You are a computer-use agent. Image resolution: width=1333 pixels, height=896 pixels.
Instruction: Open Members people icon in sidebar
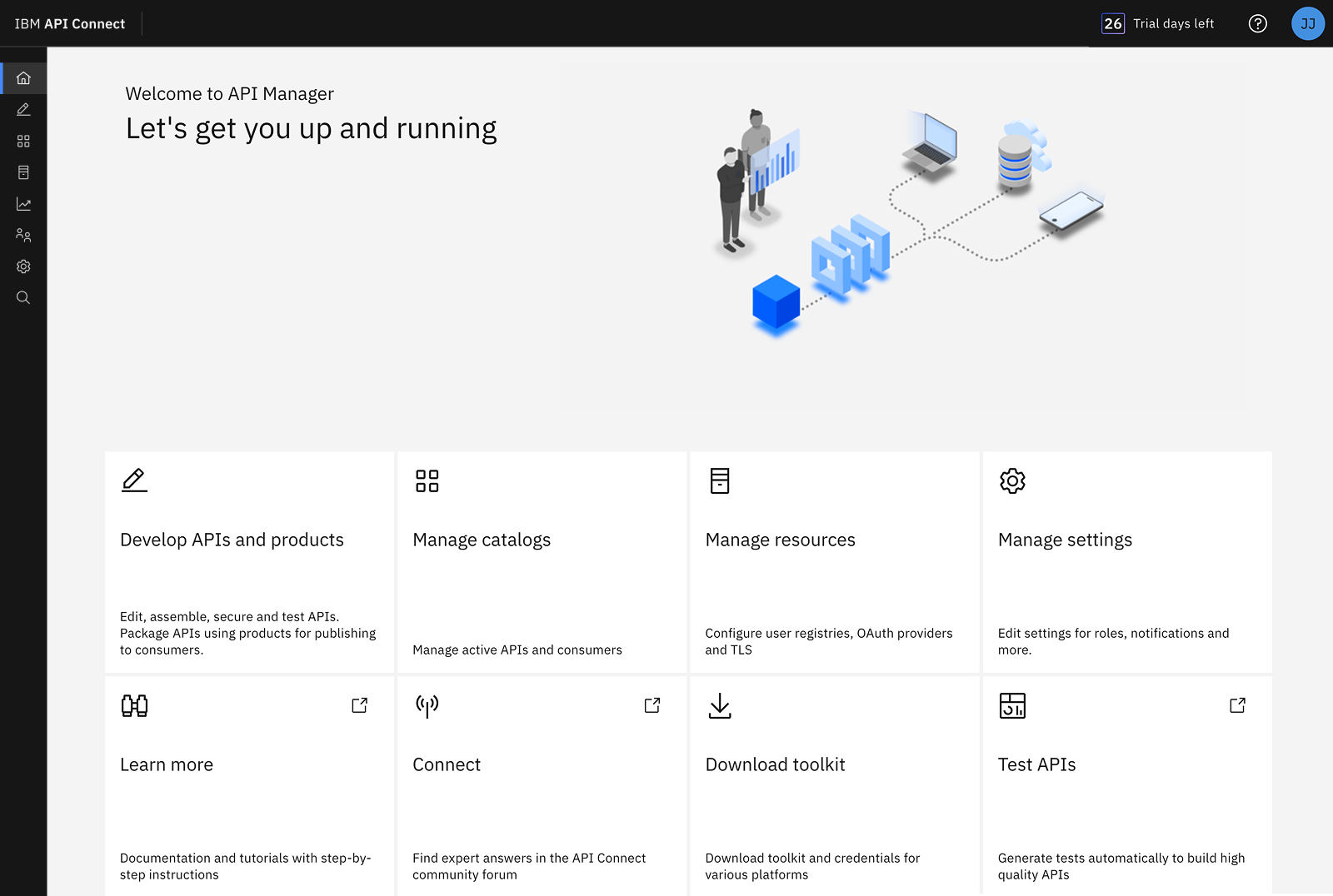point(23,236)
